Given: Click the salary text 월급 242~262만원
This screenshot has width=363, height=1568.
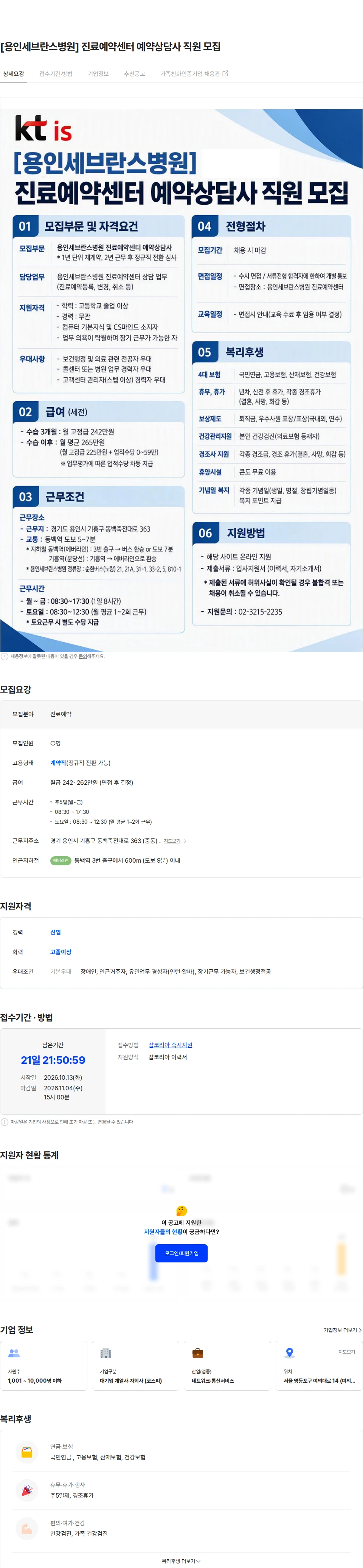Looking at the screenshot, I should (x=92, y=782).
